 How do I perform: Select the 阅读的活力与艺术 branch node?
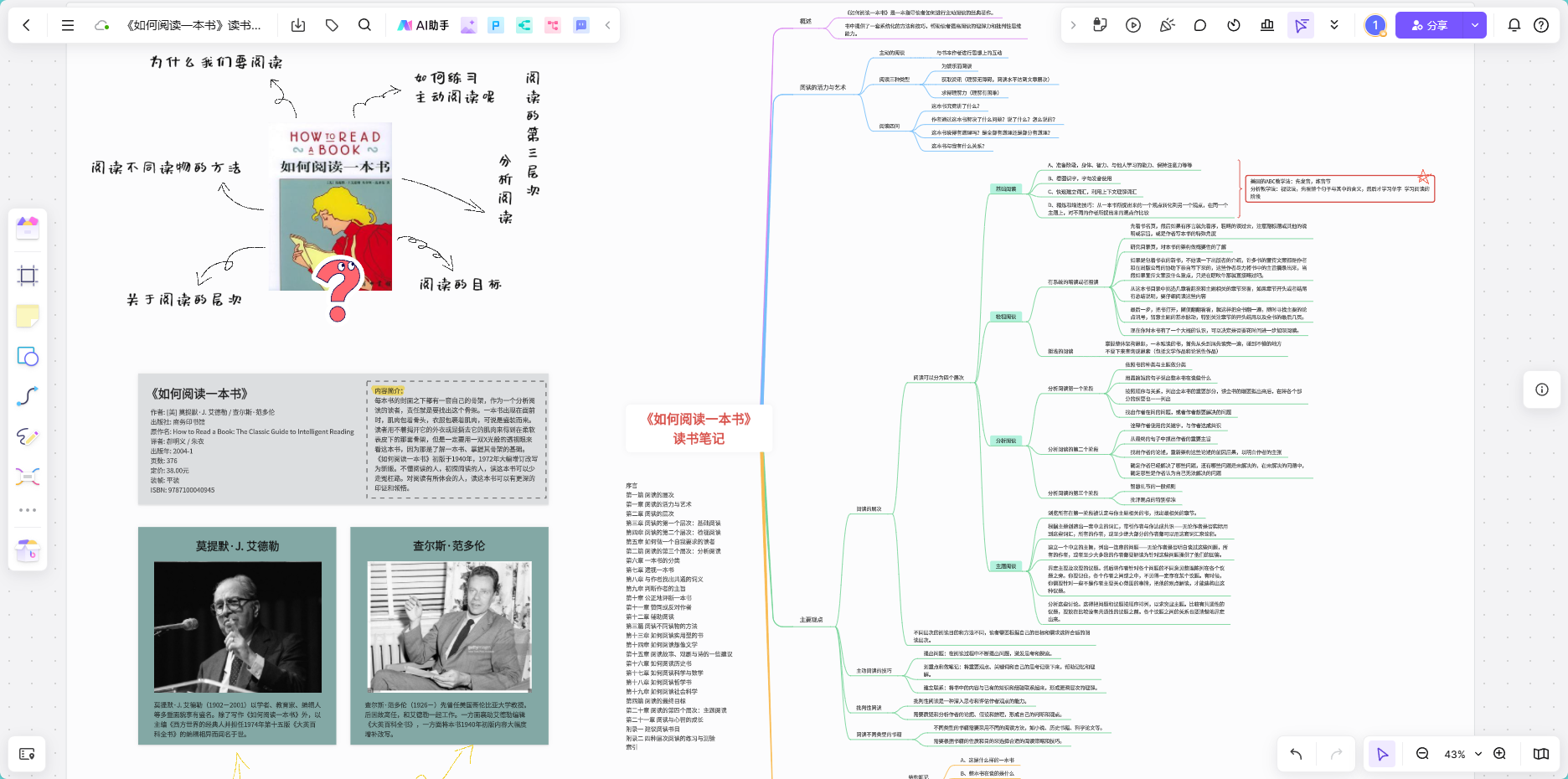tap(823, 87)
